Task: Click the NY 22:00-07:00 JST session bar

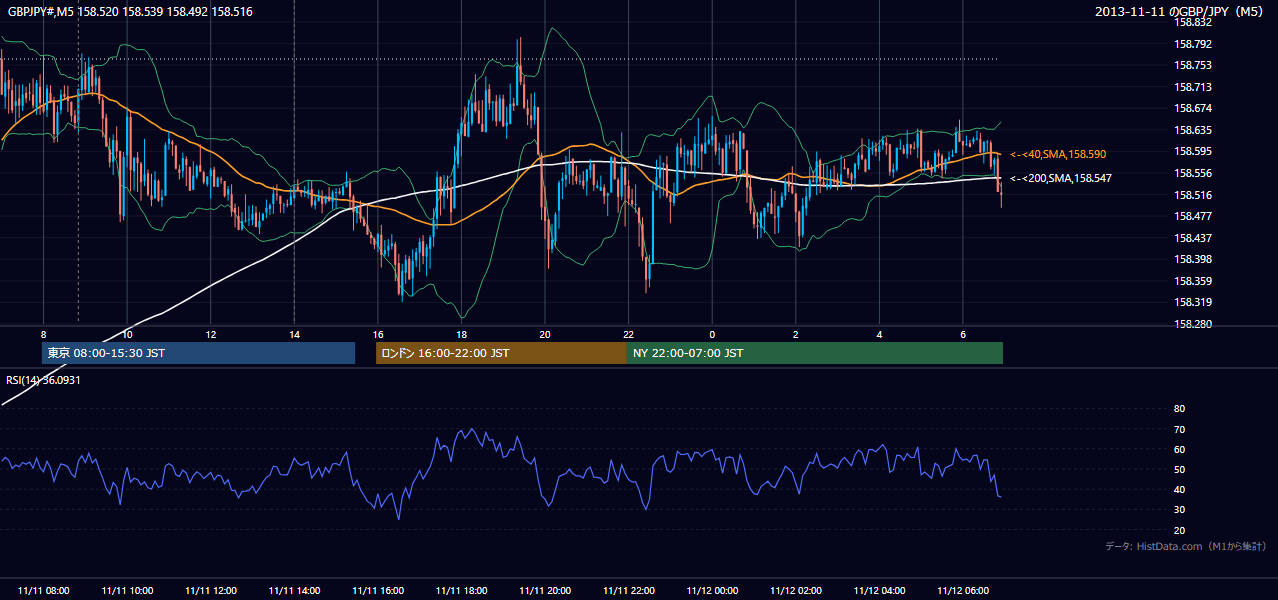Action: pyautogui.click(x=815, y=353)
